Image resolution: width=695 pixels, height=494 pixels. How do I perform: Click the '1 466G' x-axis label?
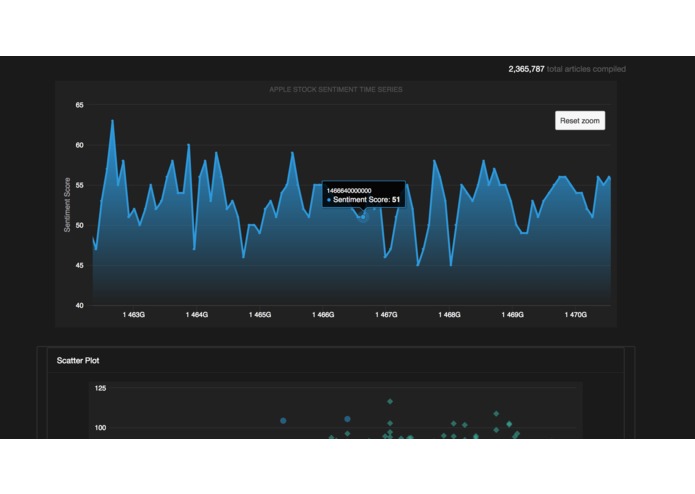tap(323, 315)
